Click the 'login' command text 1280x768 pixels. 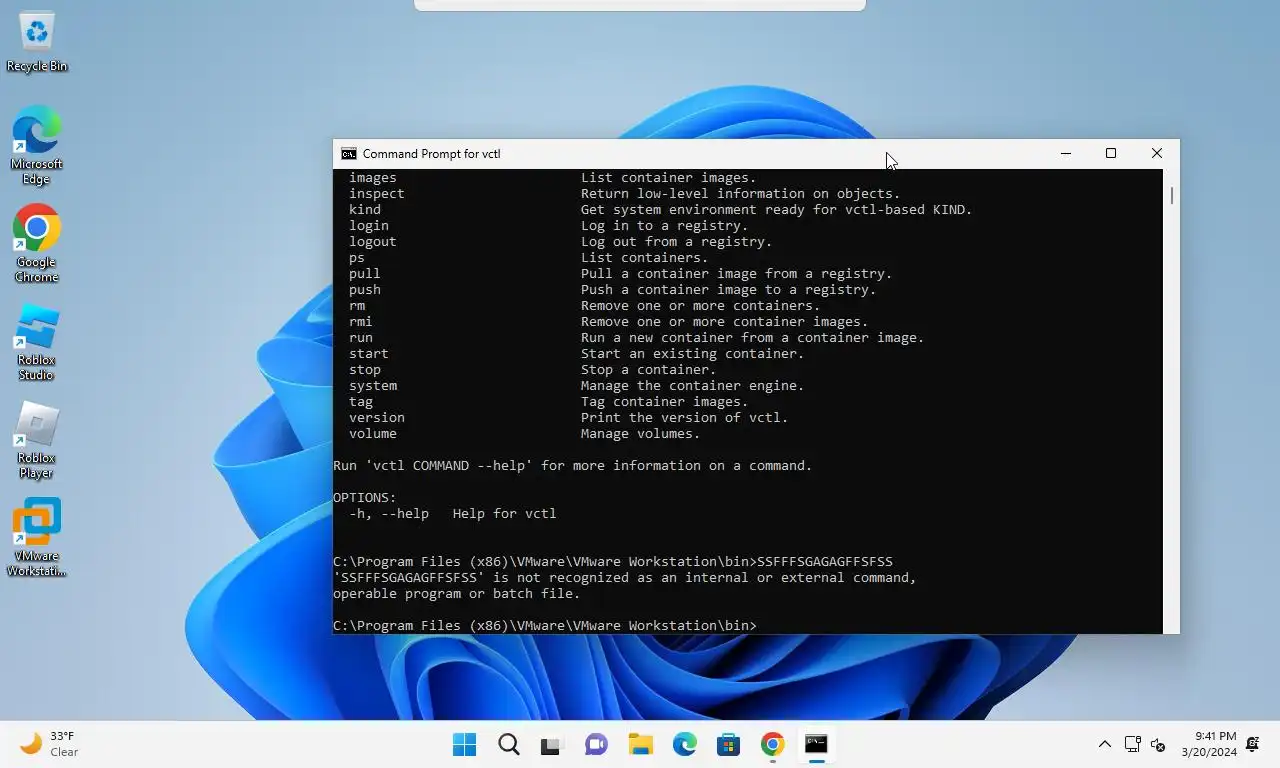point(369,226)
